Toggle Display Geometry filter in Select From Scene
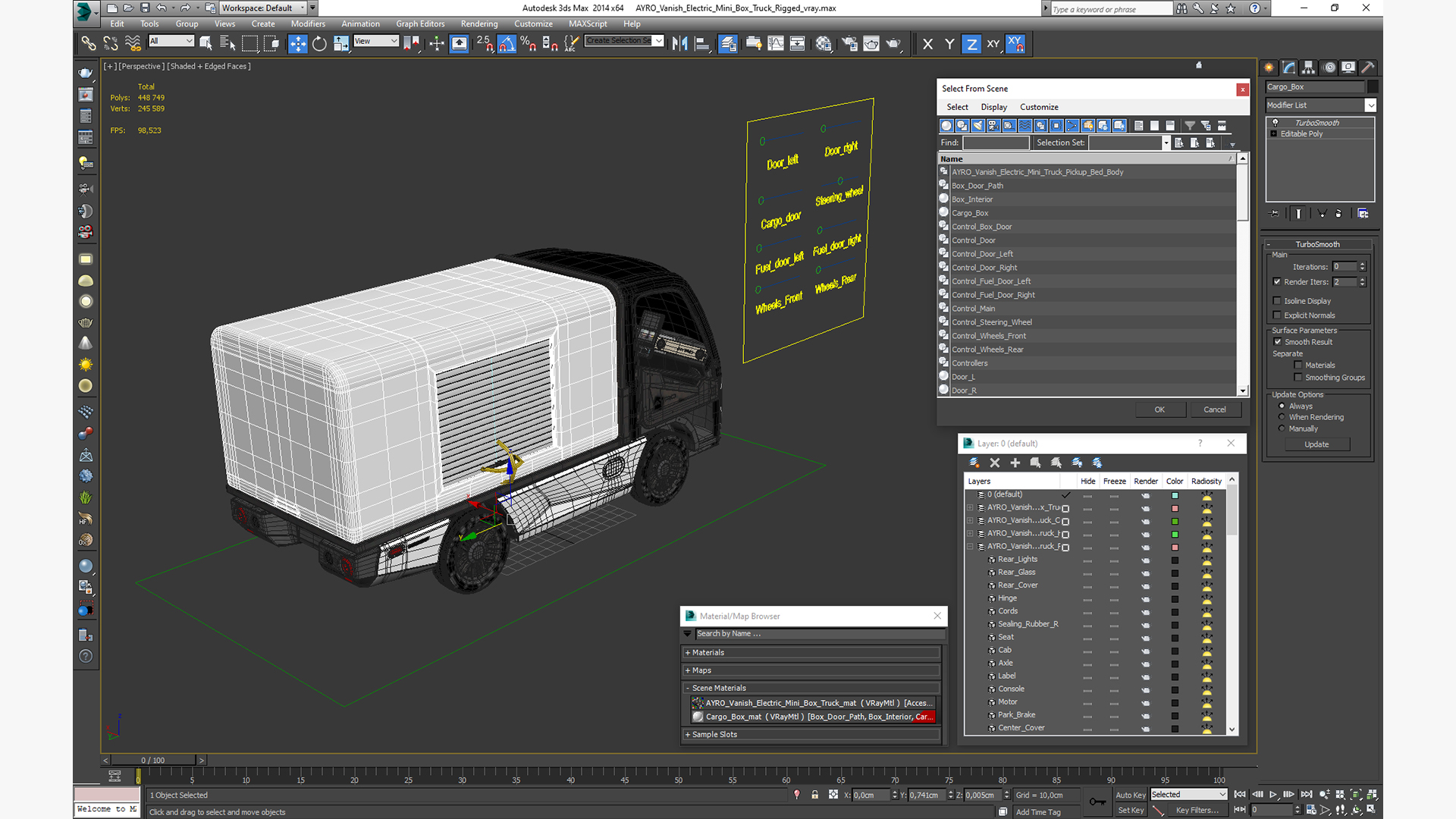Image resolution: width=1456 pixels, height=819 pixels. 946,126
